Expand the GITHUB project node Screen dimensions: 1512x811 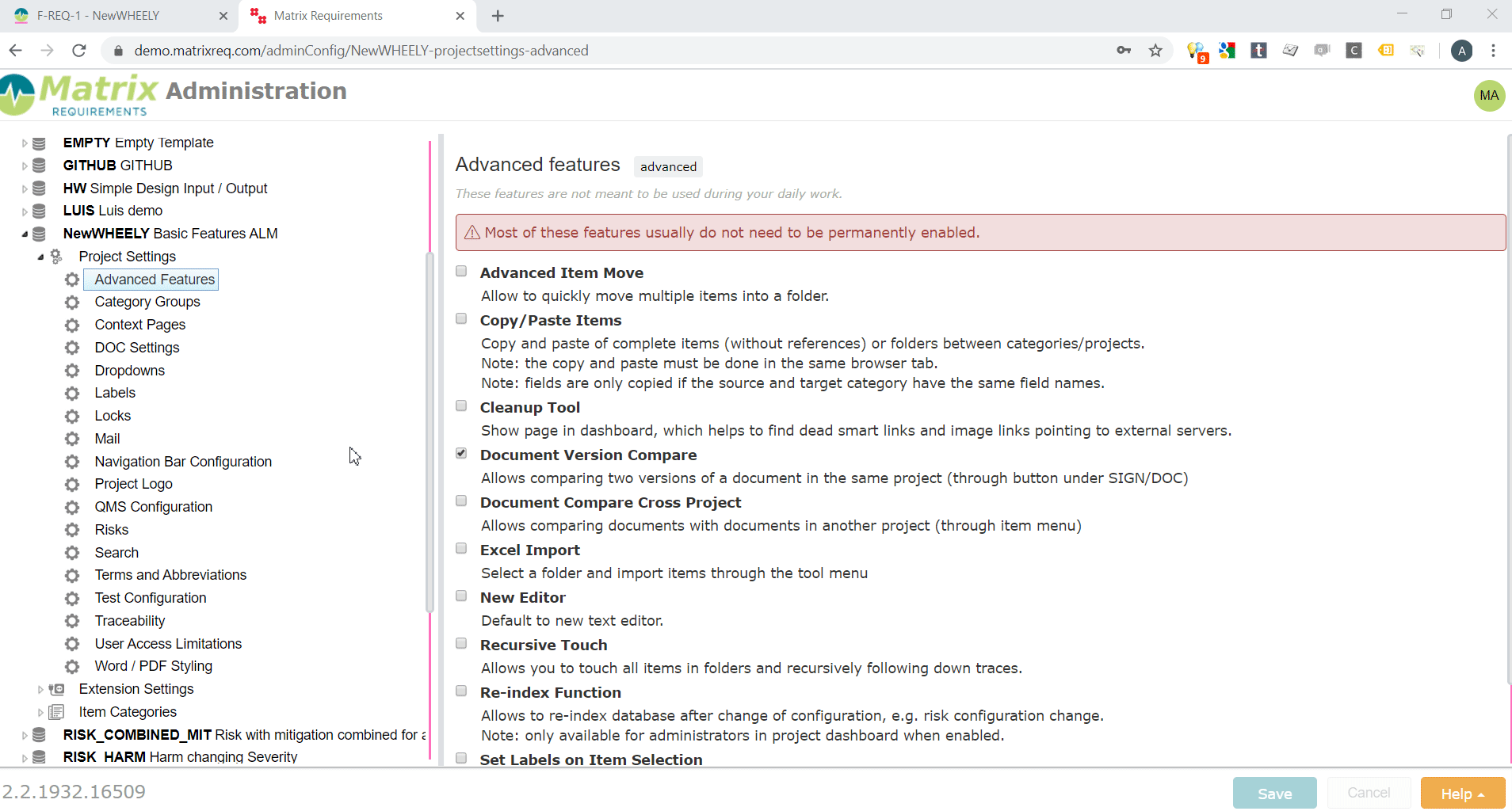(x=25, y=166)
